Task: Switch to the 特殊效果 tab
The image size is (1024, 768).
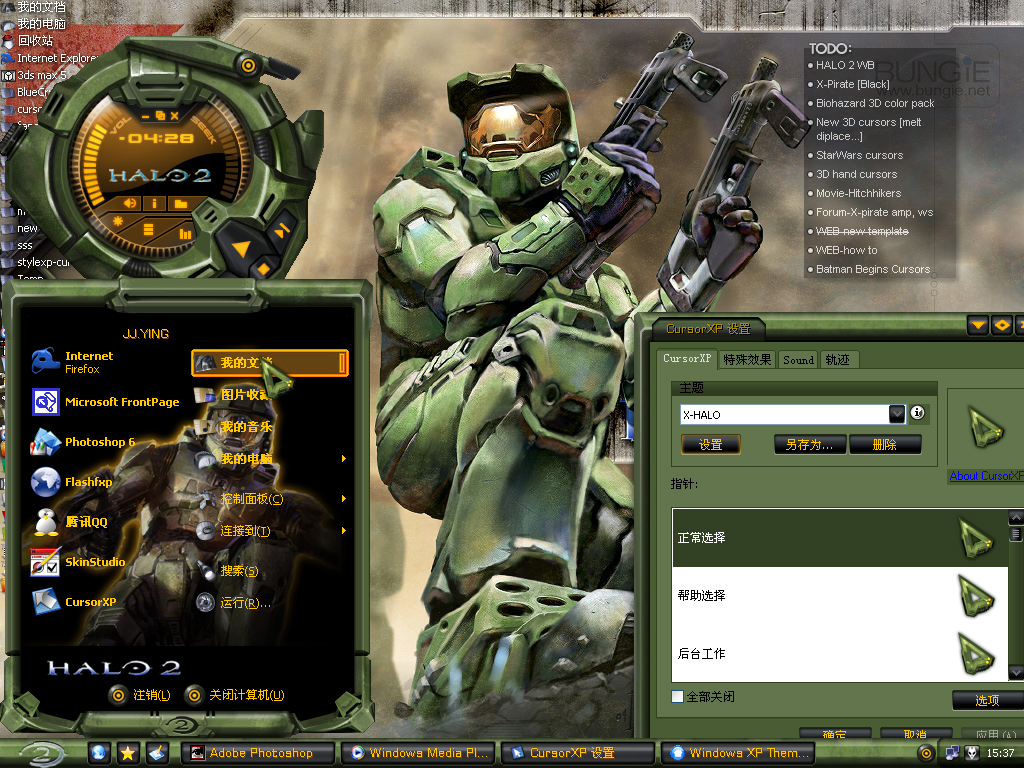Action: (747, 360)
